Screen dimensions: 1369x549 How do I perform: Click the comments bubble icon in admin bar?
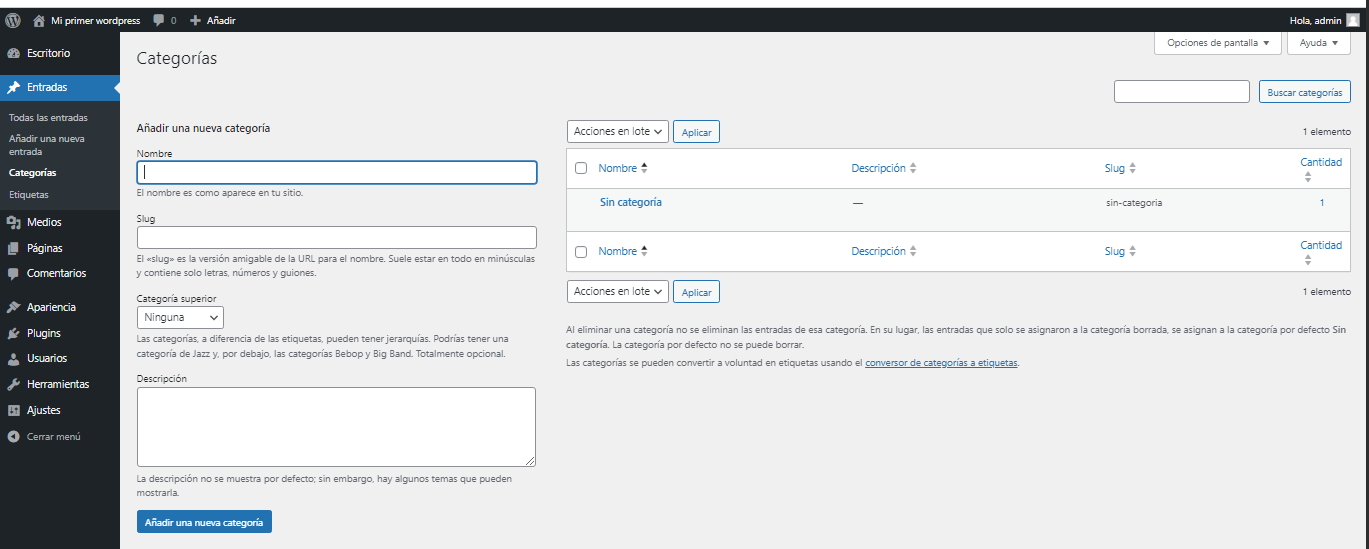pos(160,20)
